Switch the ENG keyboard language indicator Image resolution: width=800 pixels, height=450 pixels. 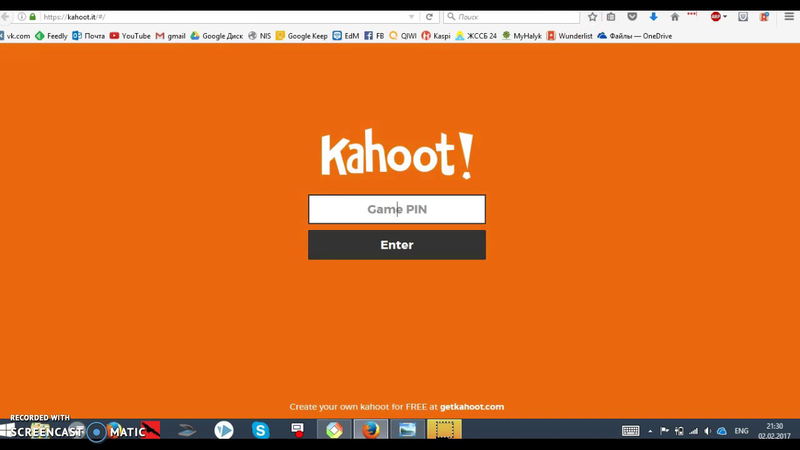point(741,431)
